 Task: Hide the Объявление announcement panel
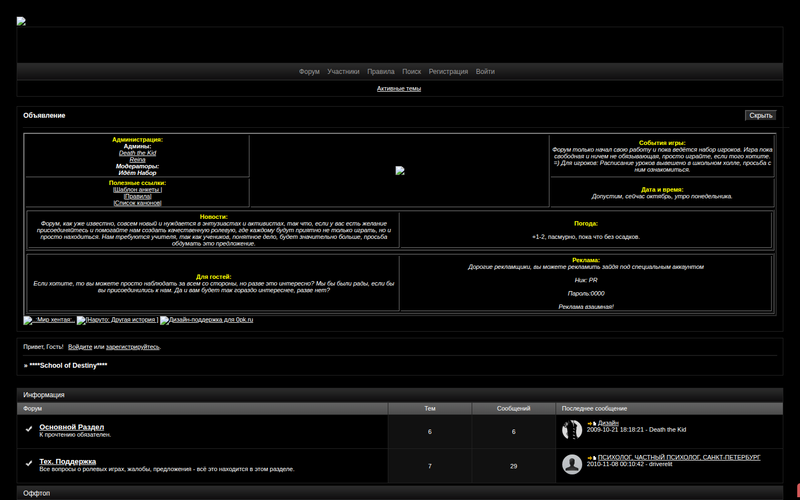760,116
